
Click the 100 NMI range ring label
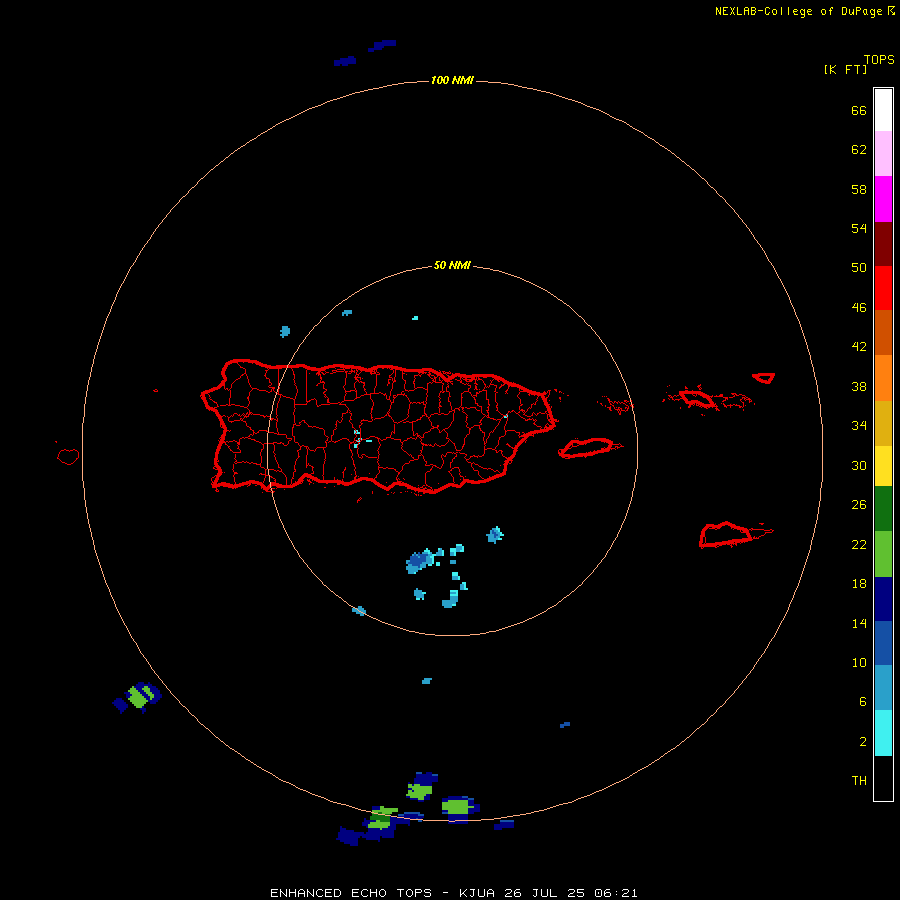coord(452,80)
